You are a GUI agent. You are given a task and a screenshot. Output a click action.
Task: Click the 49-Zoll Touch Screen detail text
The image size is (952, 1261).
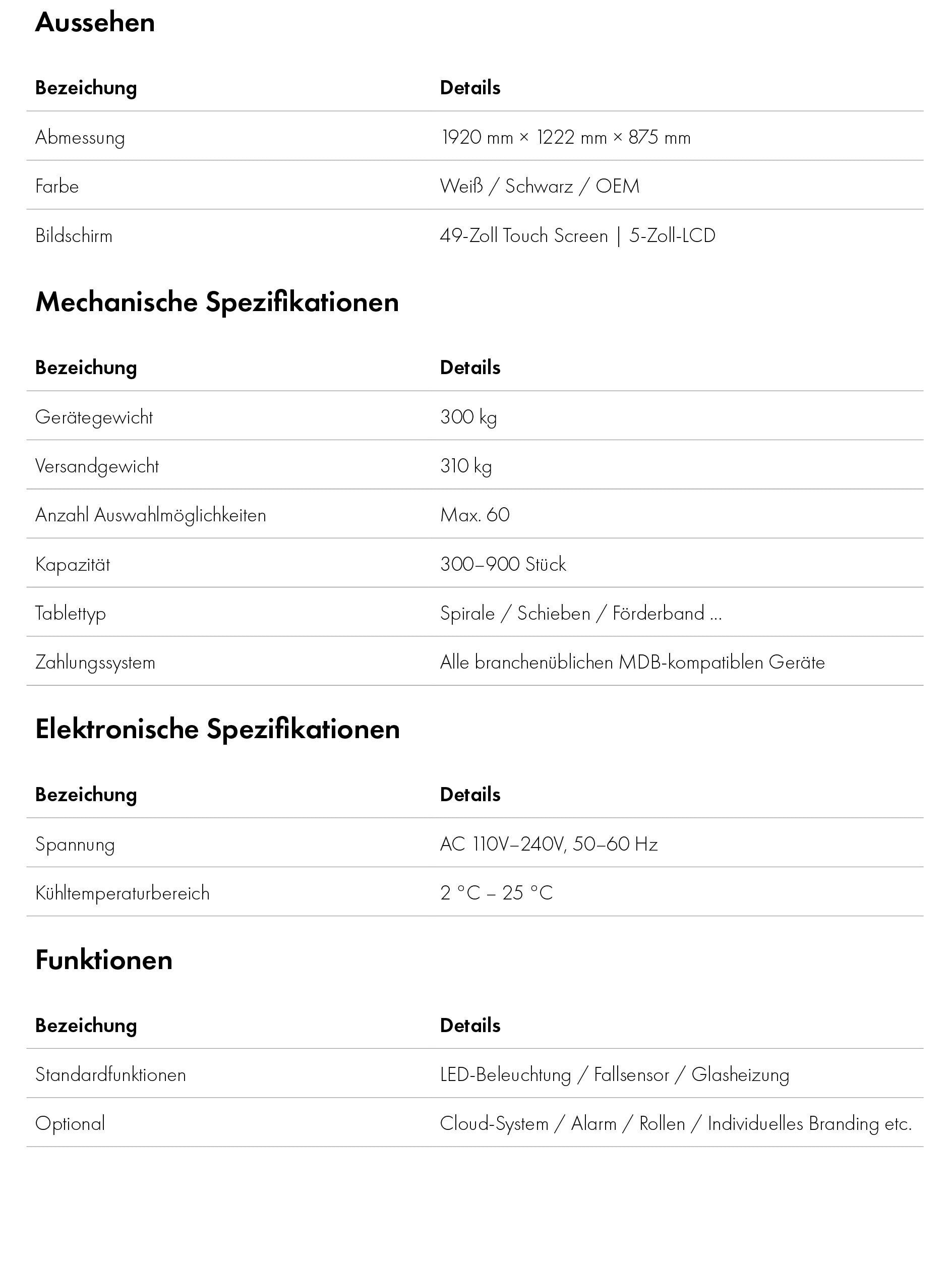[x=524, y=236]
